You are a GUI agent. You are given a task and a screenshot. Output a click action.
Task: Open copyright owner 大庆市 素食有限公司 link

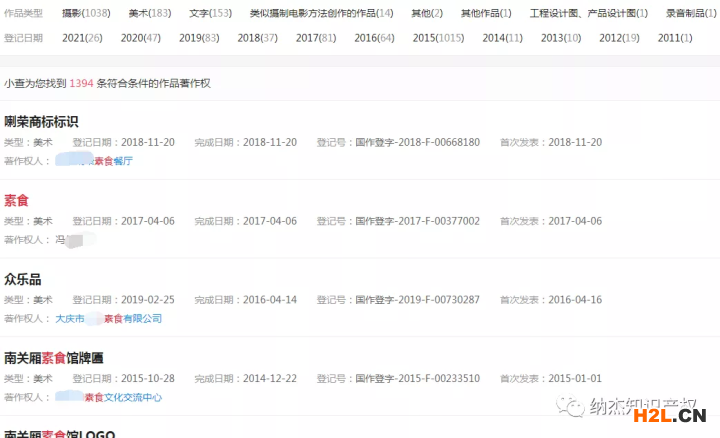(x=108, y=319)
